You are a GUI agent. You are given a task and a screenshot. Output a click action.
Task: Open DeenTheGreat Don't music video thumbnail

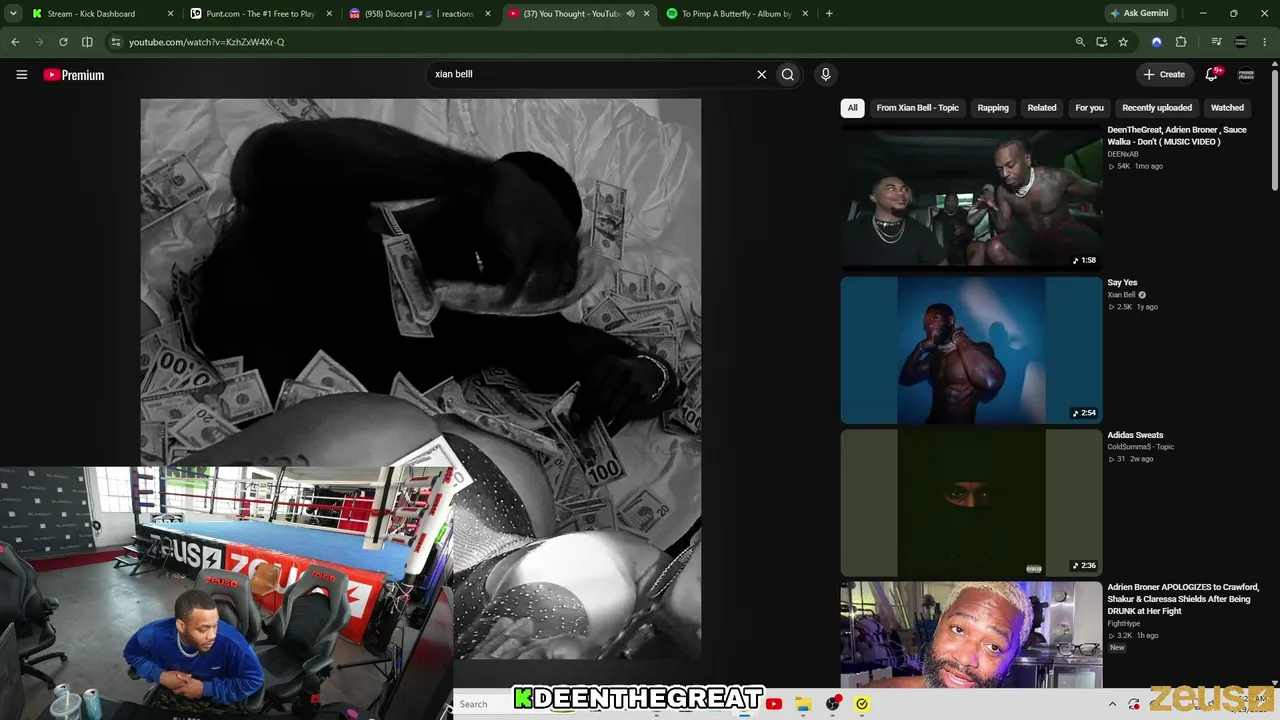971,197
